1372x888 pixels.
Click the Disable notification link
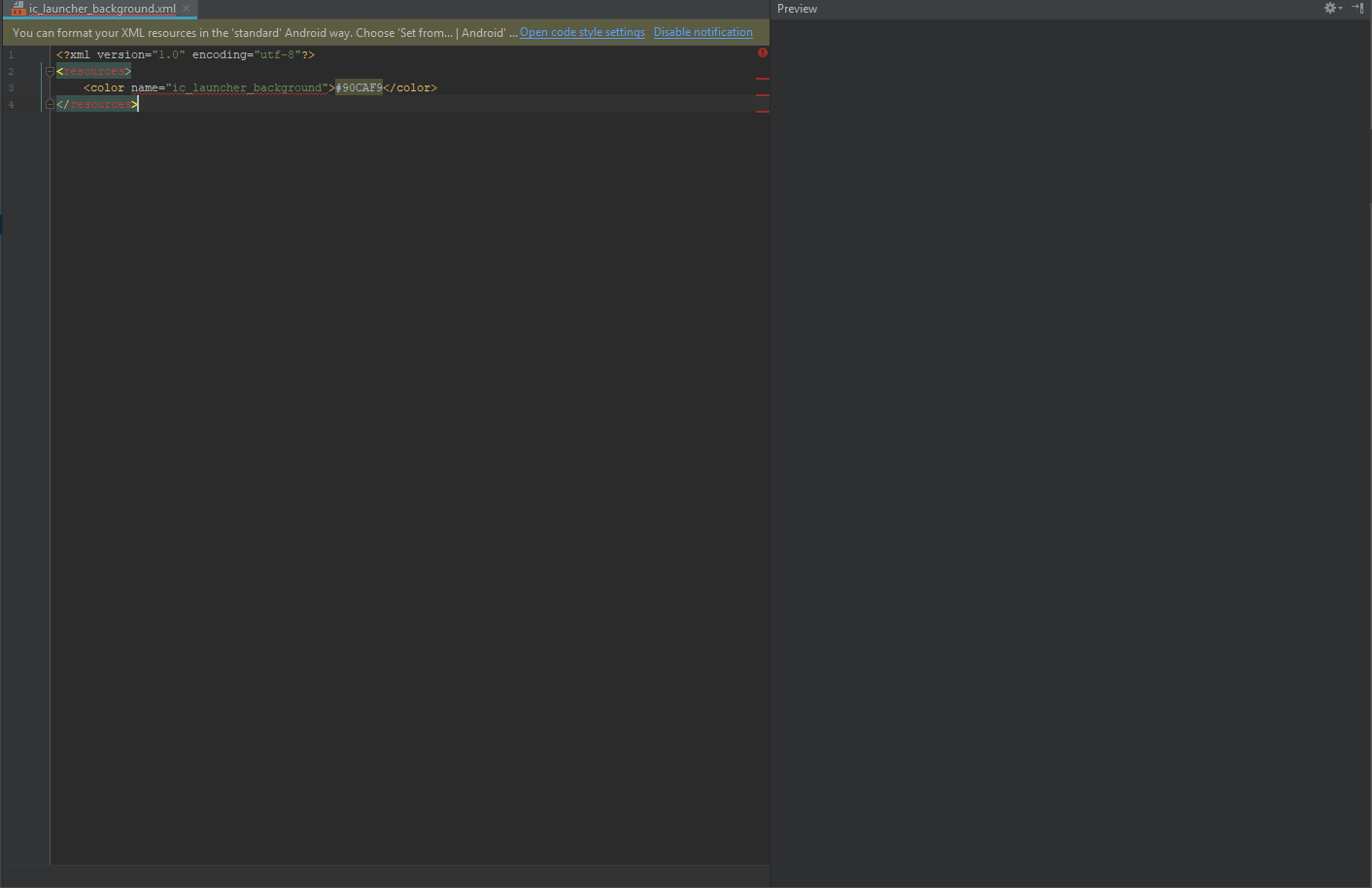pos(703,31)
